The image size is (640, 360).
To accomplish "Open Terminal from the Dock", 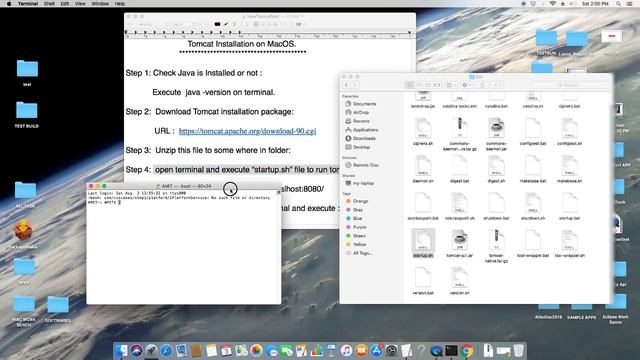I will point(451,351).
